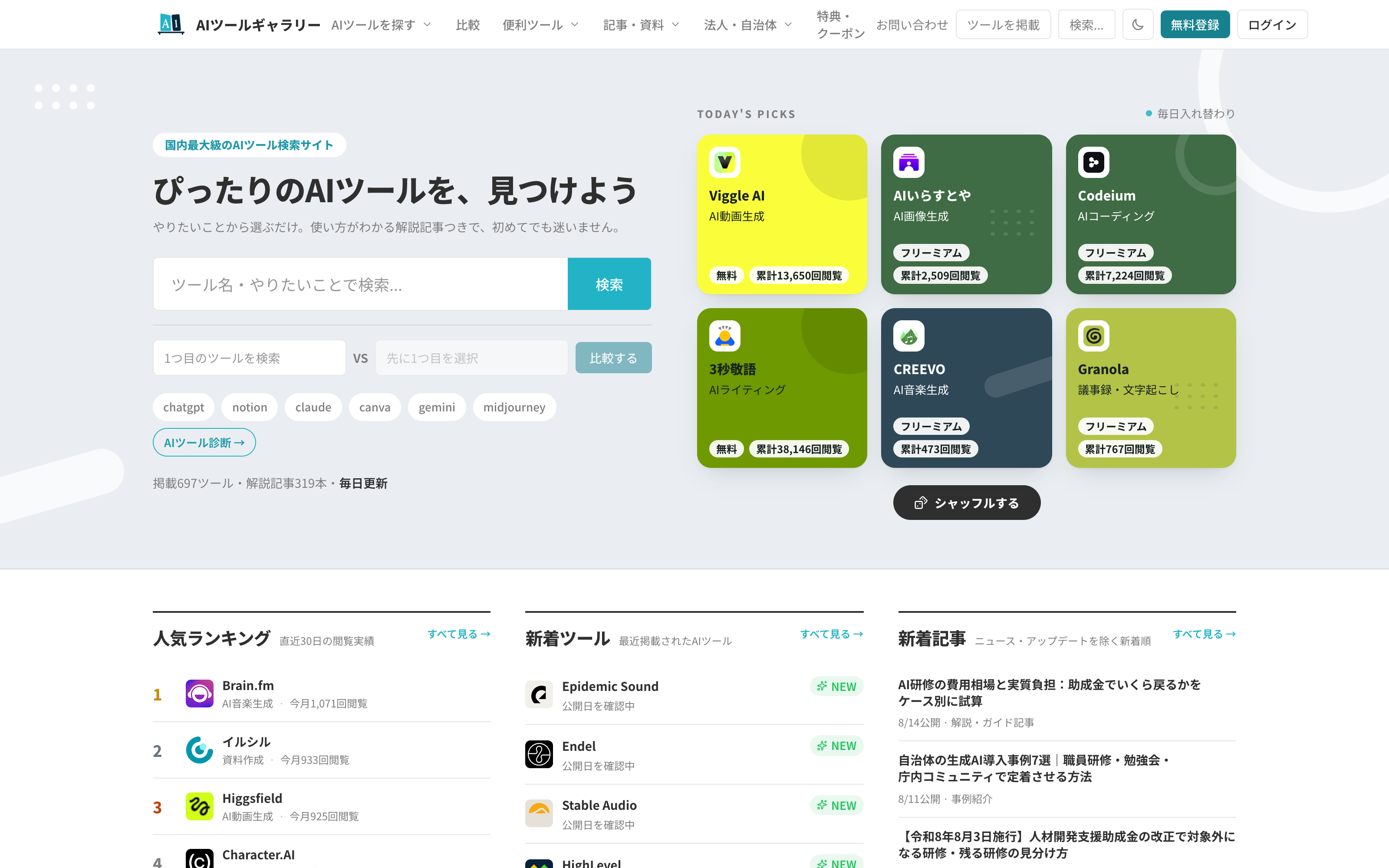Click the シャッフルする button

967,503
